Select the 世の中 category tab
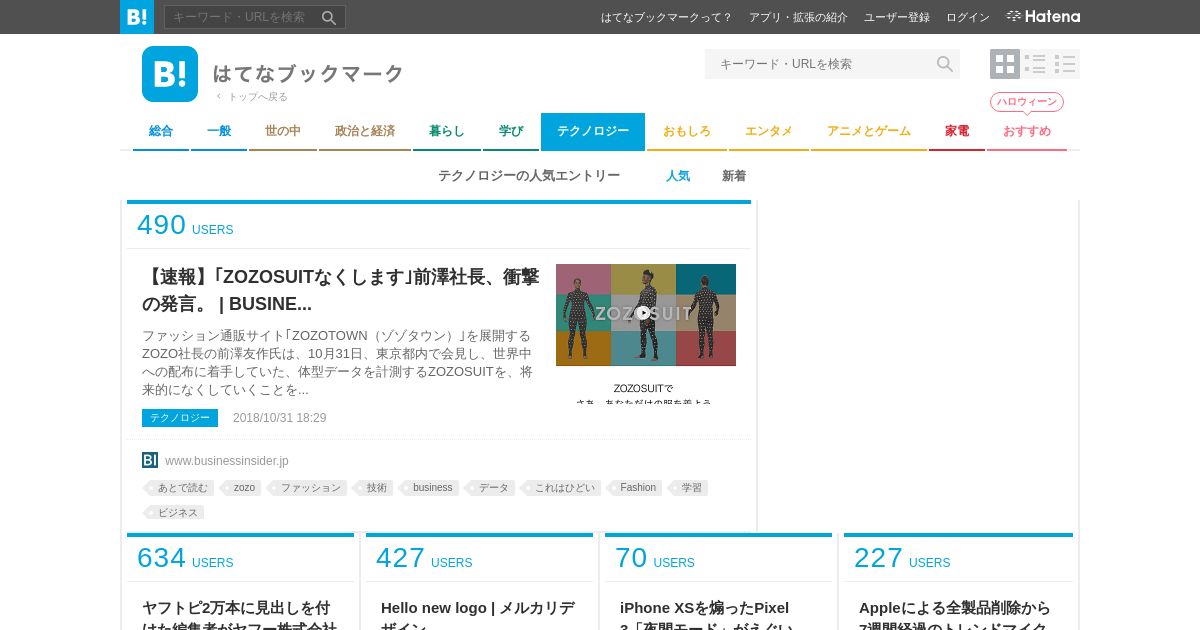 point(283,131)
